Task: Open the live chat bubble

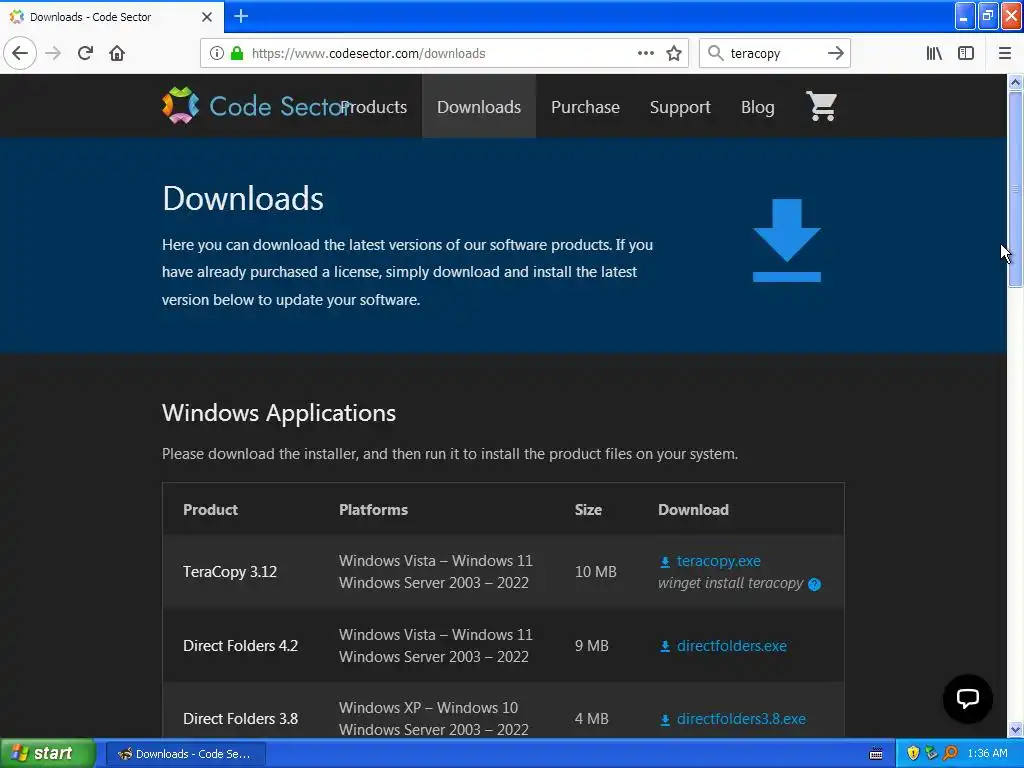Action: pyautogui.click(x=967, y=698)
